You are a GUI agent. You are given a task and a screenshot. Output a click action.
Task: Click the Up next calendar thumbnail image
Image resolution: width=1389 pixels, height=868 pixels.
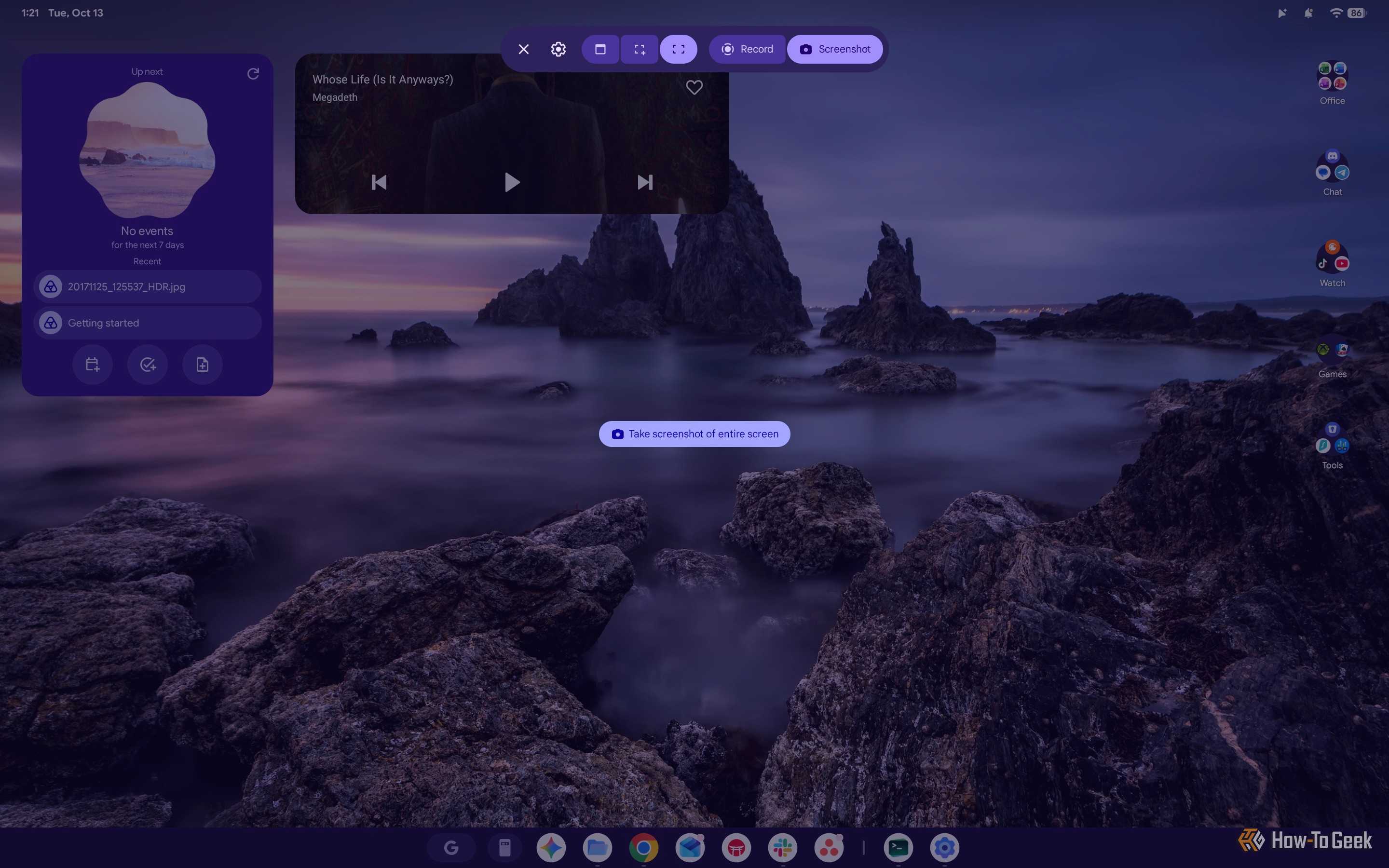148,150
